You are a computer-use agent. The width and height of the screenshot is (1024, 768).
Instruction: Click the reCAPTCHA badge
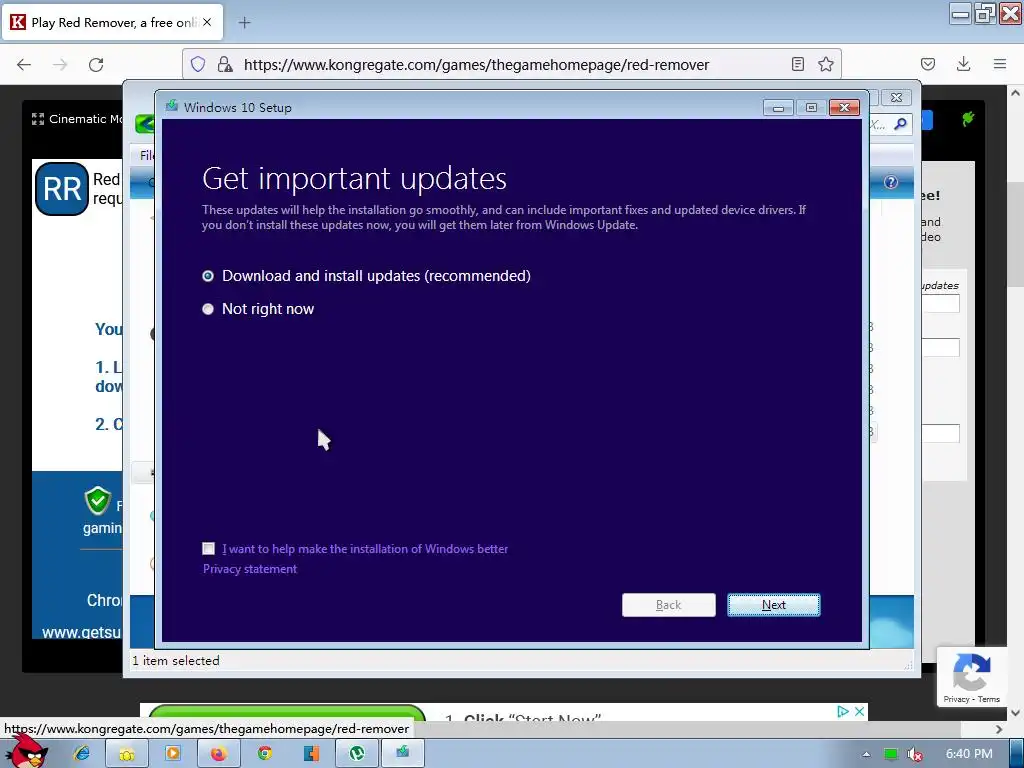pos(972,677)
